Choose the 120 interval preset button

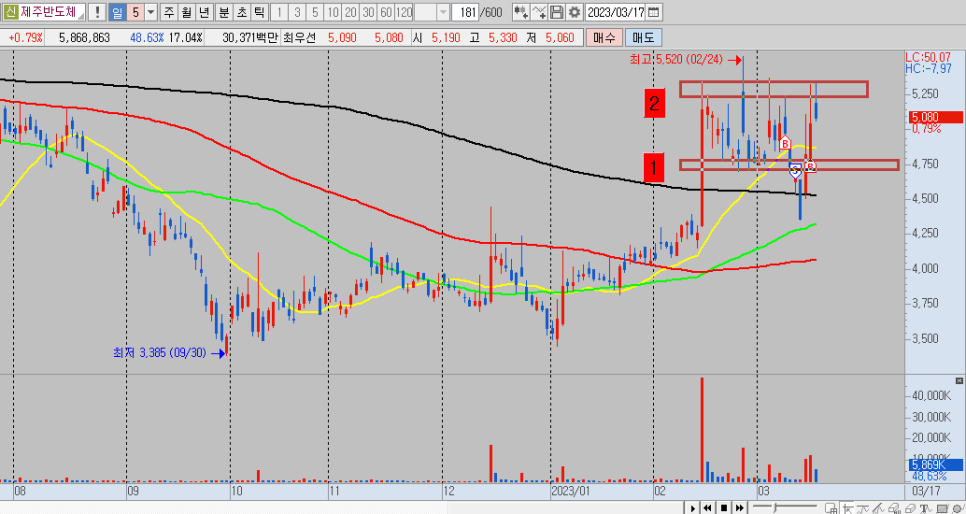tap(404, 12)
